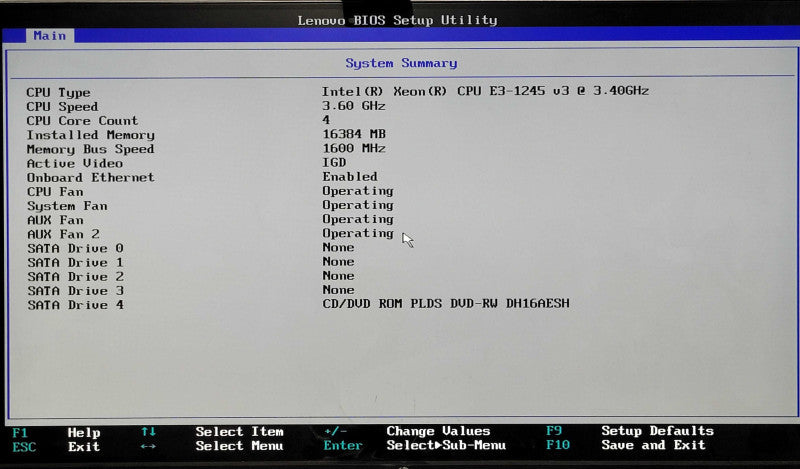Click the Enabled value for Onboard Ethernet
Image resolution: width=800 pixels, height=469 pixels.
[349, 177]
